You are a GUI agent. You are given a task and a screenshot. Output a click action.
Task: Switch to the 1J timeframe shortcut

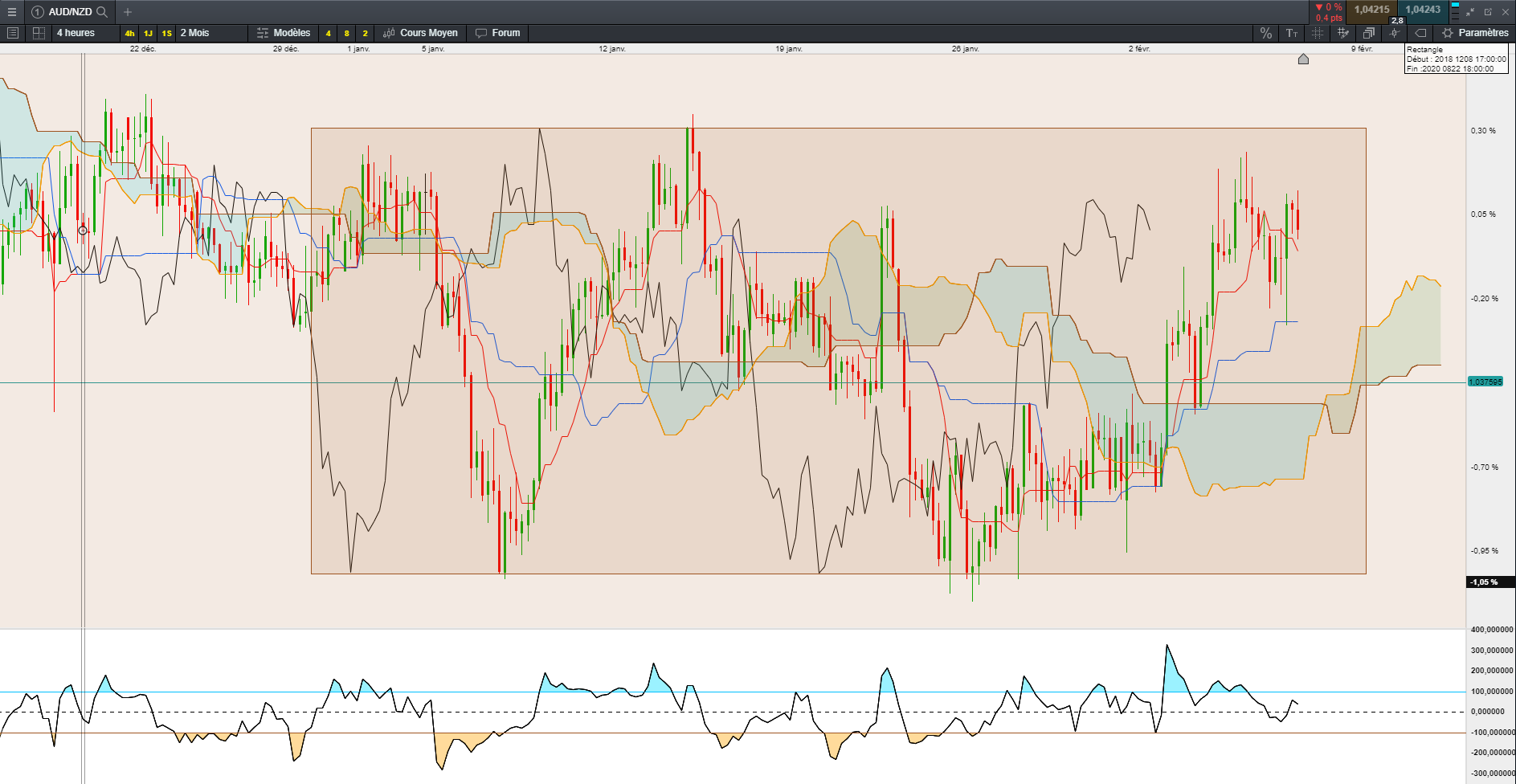click(148, 33)
